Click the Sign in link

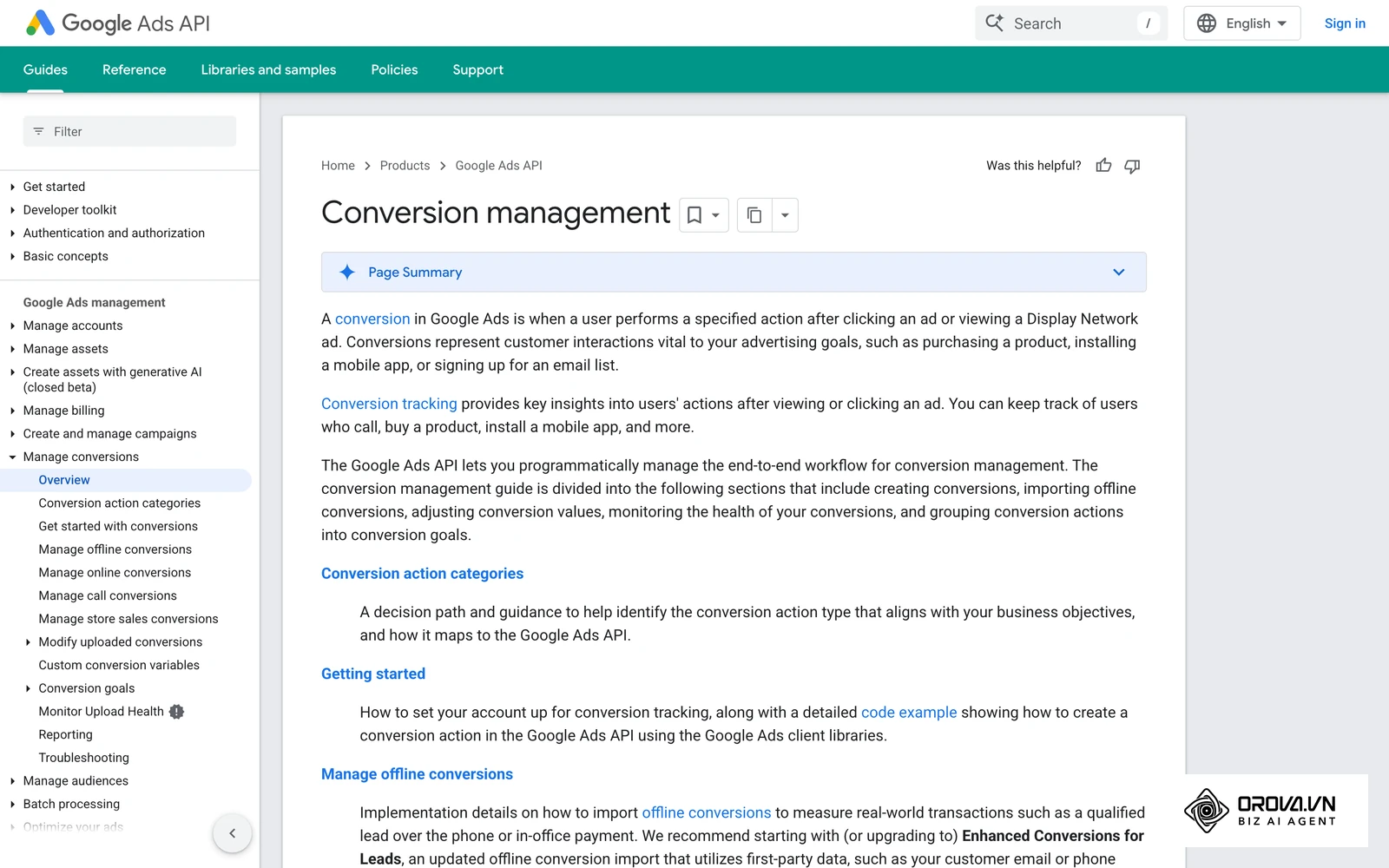[1345, 23]
